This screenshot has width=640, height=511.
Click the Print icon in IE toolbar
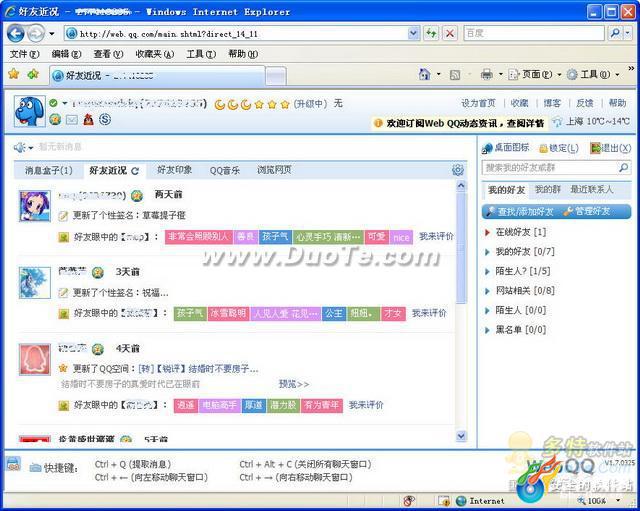tap(487, 74)
